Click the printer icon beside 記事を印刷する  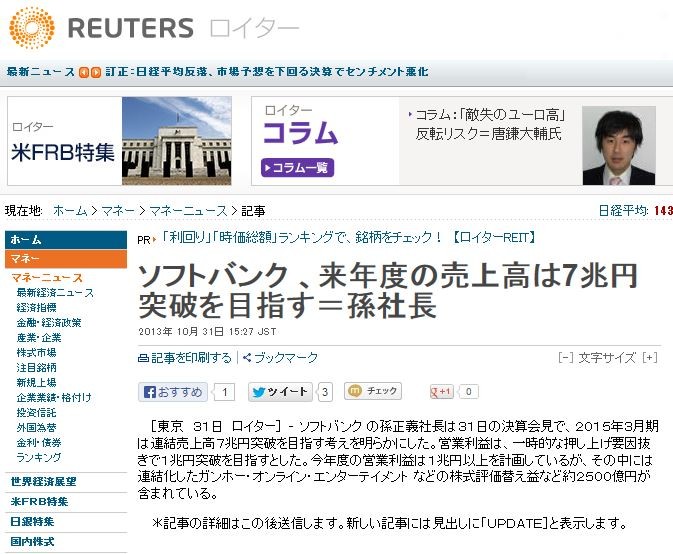tap(143, 358)
